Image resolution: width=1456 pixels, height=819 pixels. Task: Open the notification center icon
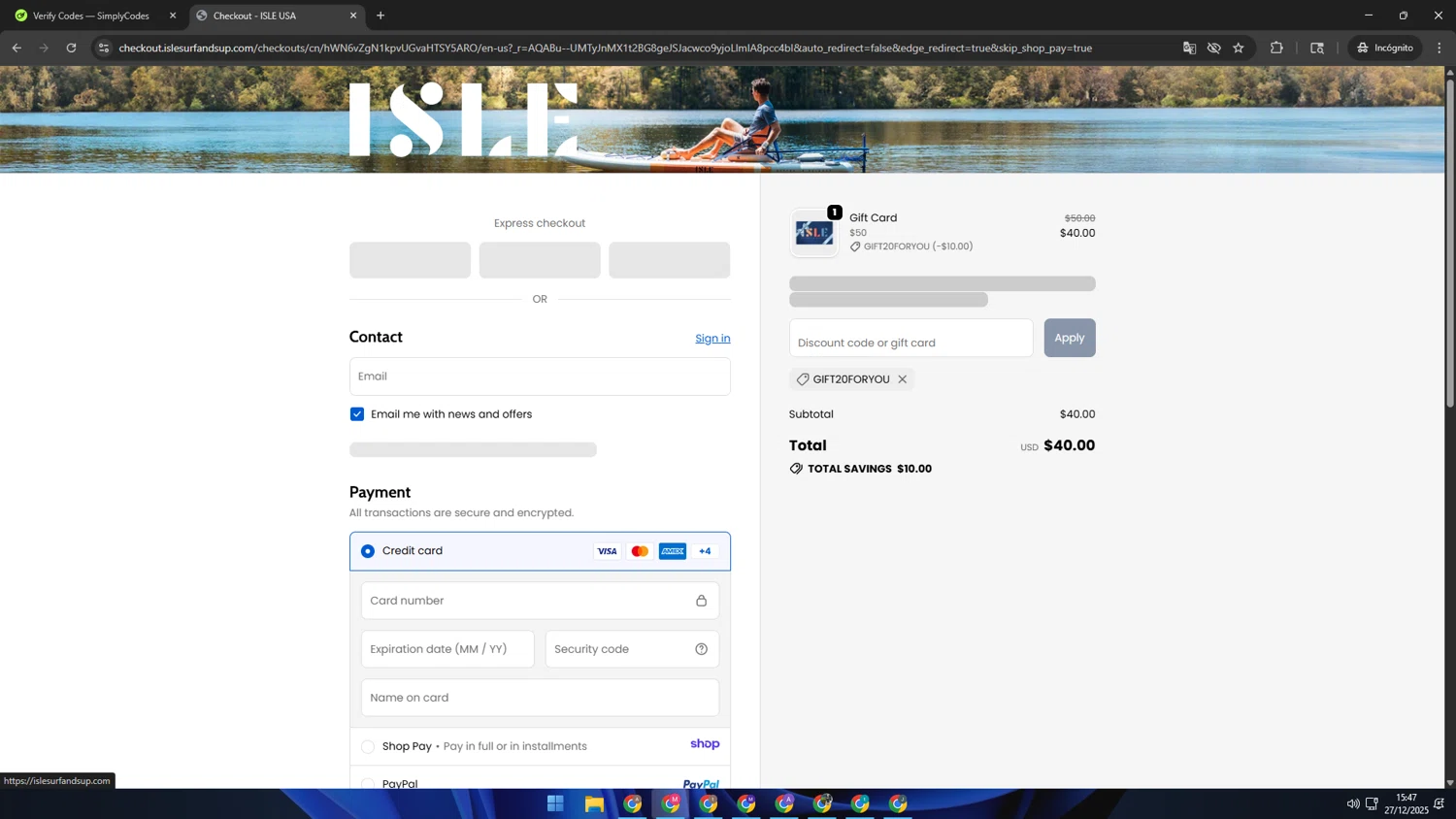click(x=1439, y=803)
